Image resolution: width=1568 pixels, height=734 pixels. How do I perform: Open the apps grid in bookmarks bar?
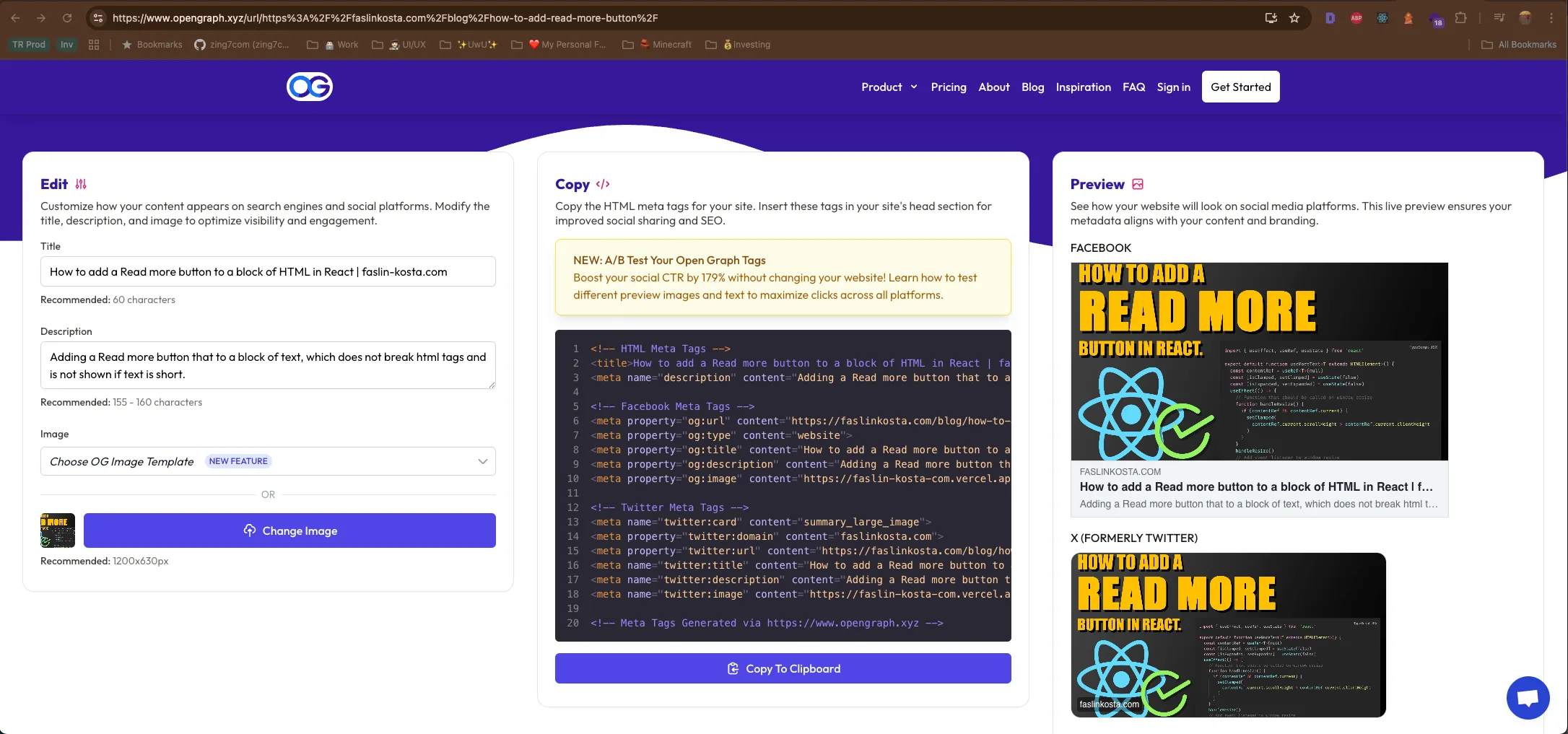(94, 45)
